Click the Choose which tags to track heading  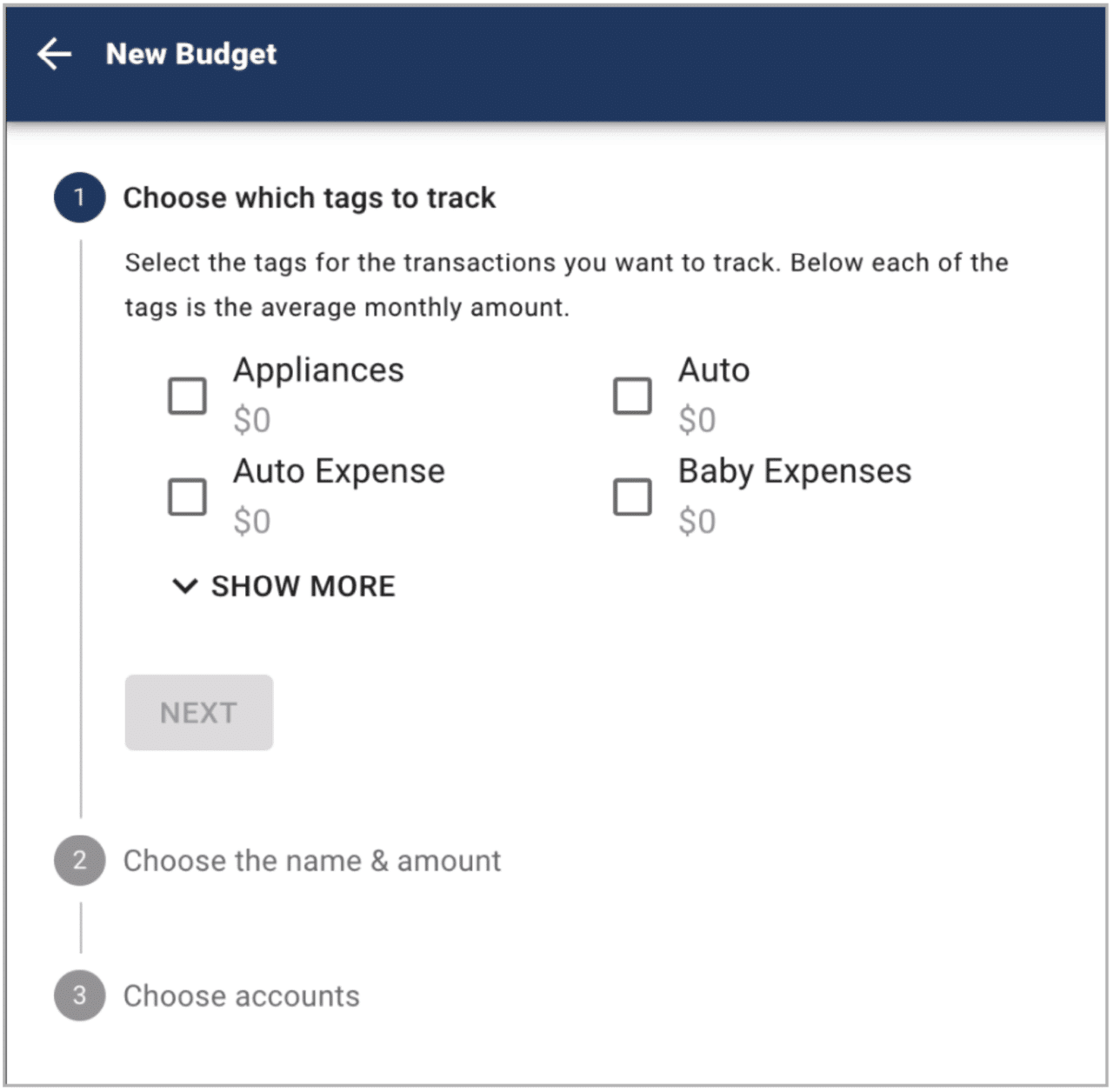[310, 197]
